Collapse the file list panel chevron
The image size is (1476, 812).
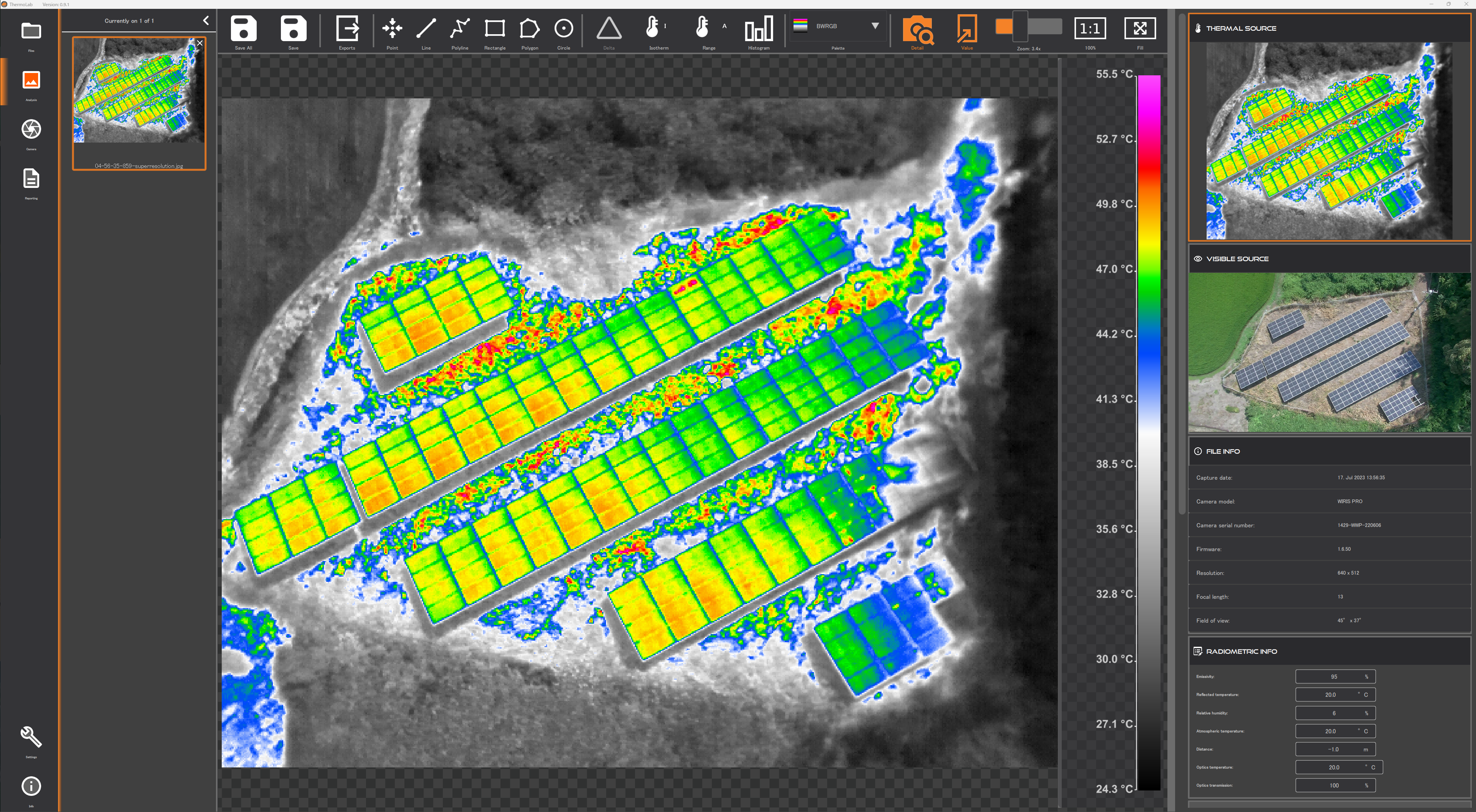click(206, 21)
